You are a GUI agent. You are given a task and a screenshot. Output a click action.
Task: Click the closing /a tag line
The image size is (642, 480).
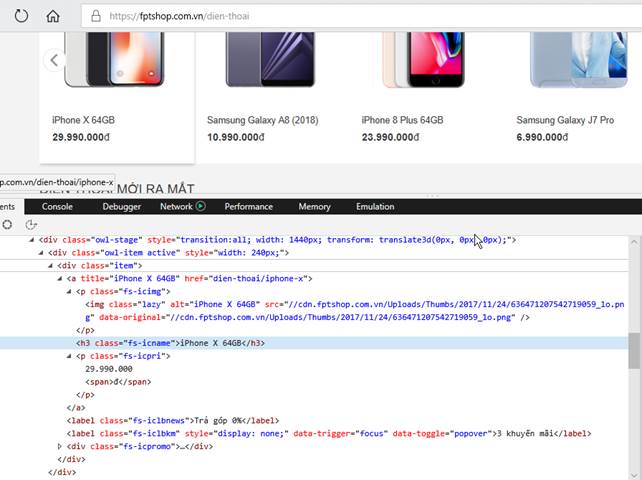[x=76, y=408]
